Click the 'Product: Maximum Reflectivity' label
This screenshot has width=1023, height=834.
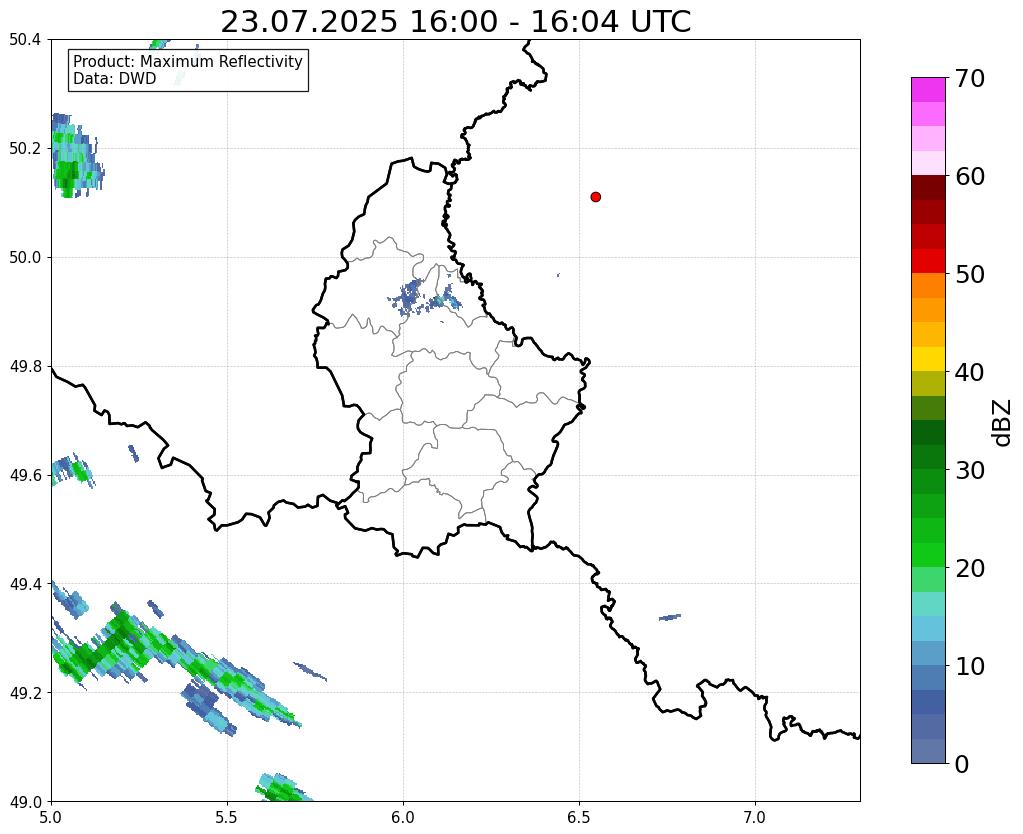tap(188, 61)
